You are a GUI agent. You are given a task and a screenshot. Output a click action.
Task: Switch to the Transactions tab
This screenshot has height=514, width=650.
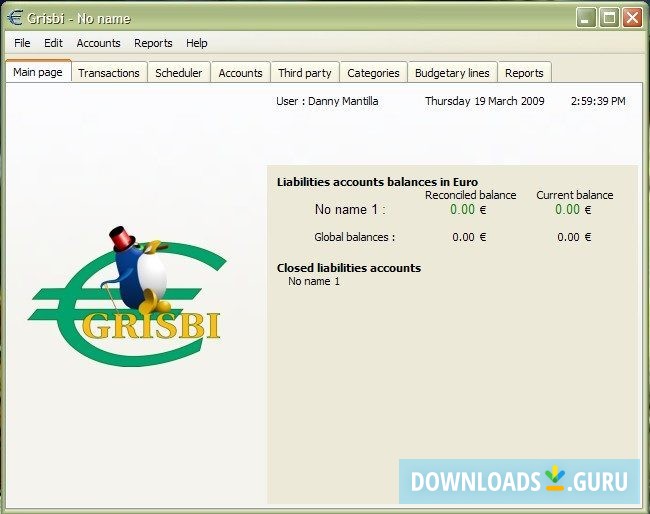[109, 73]
